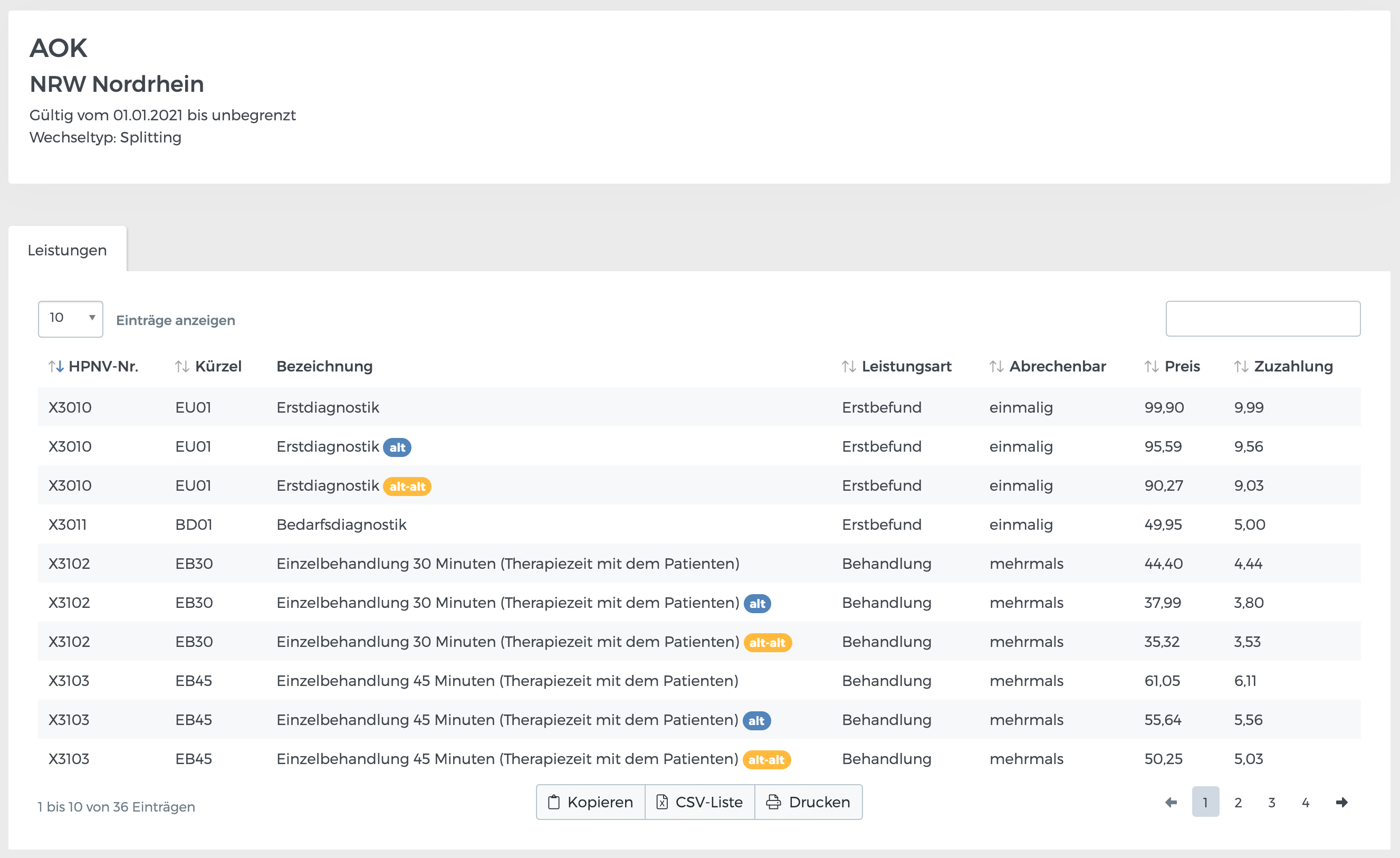Viewport: 1400px width, 858px height.
Task: Export table with CSV-Liste button
Action: (x=699, y=802)
